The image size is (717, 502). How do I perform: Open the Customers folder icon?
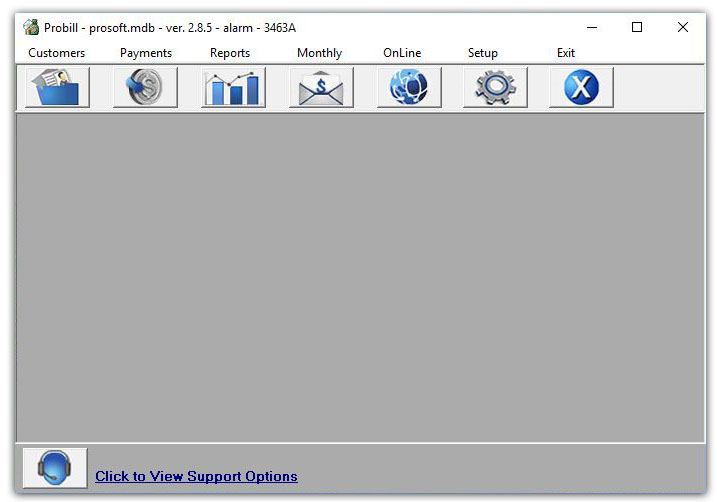pos(57,87)
